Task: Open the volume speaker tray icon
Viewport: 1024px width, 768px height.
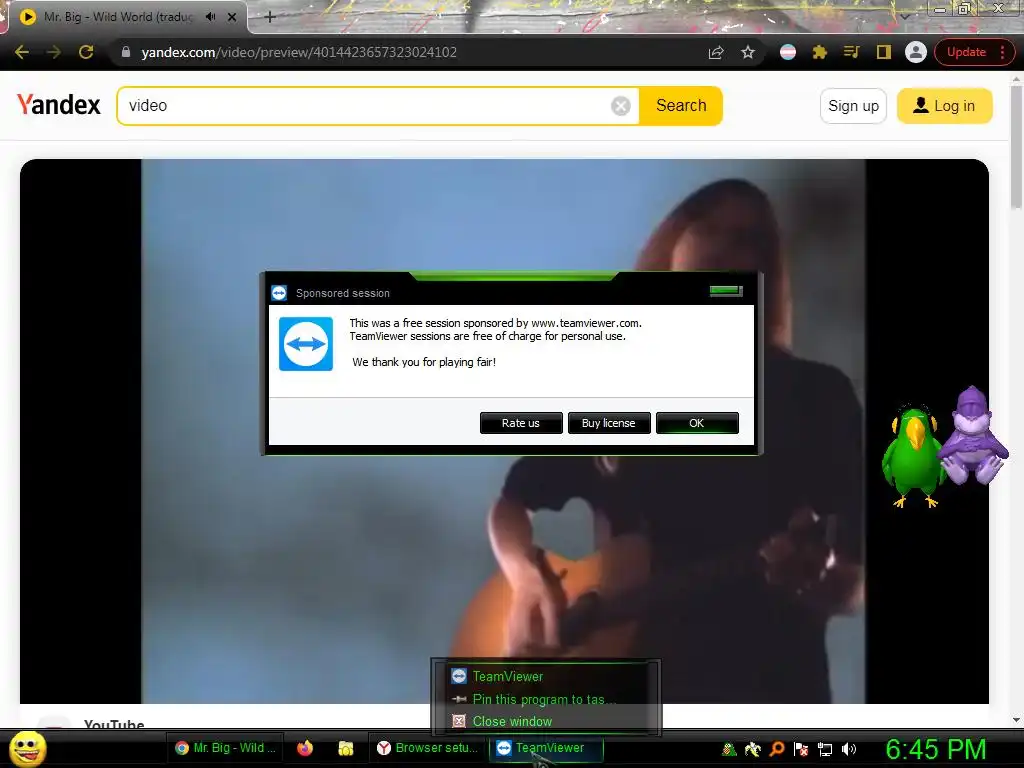Action: point(848,749)
